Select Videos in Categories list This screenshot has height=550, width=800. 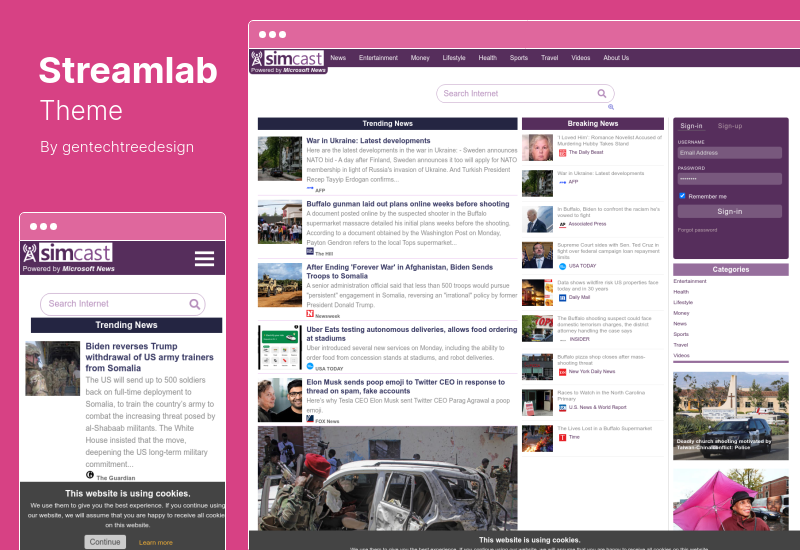(682, 356)
